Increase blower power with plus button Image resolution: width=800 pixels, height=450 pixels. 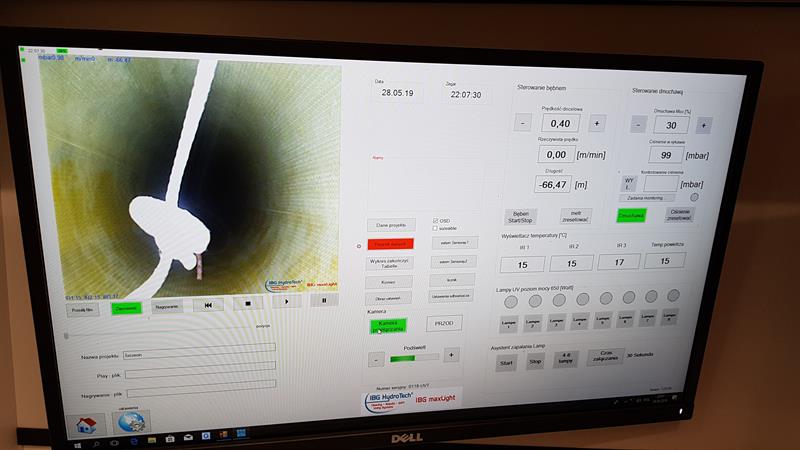704,125
